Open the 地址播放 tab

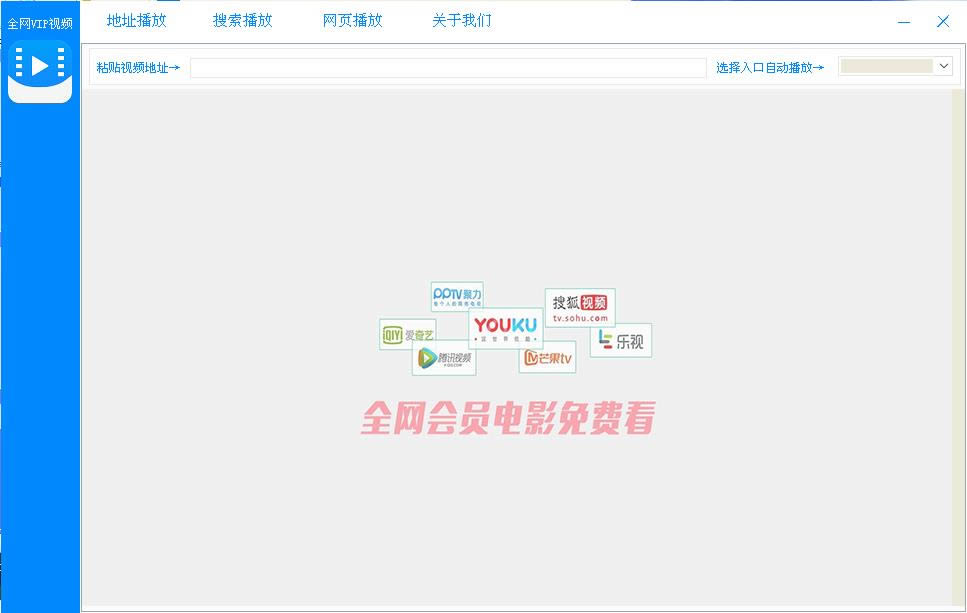click(x=136, y=20)
